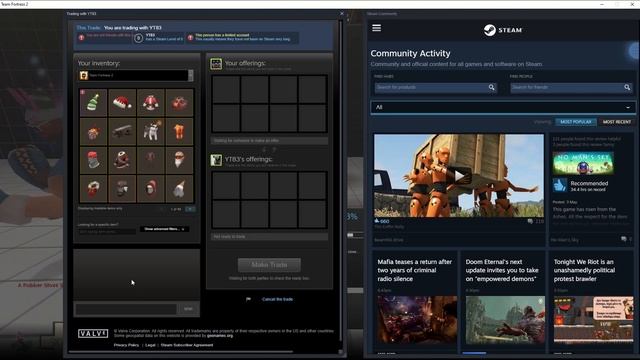Play the crash test dummies video
Viewport: 640px width, 360px height.
point(459,176)
